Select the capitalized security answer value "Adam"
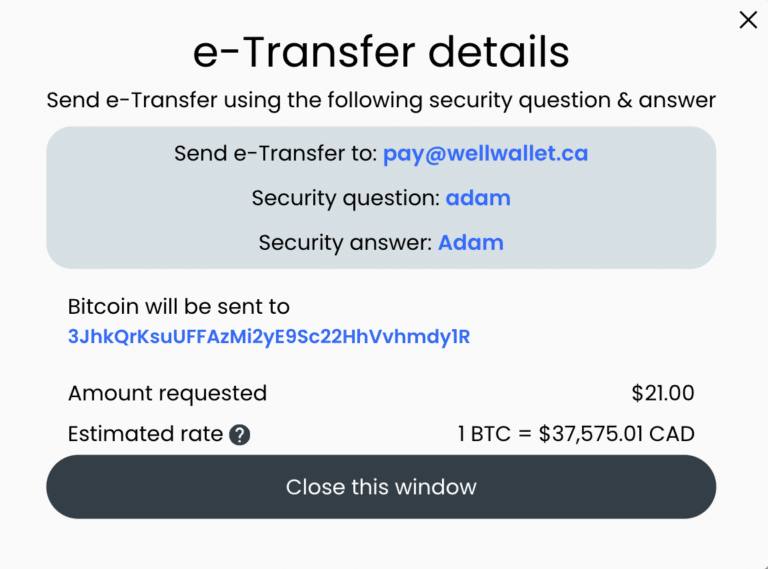 click(x=471, y=242)
